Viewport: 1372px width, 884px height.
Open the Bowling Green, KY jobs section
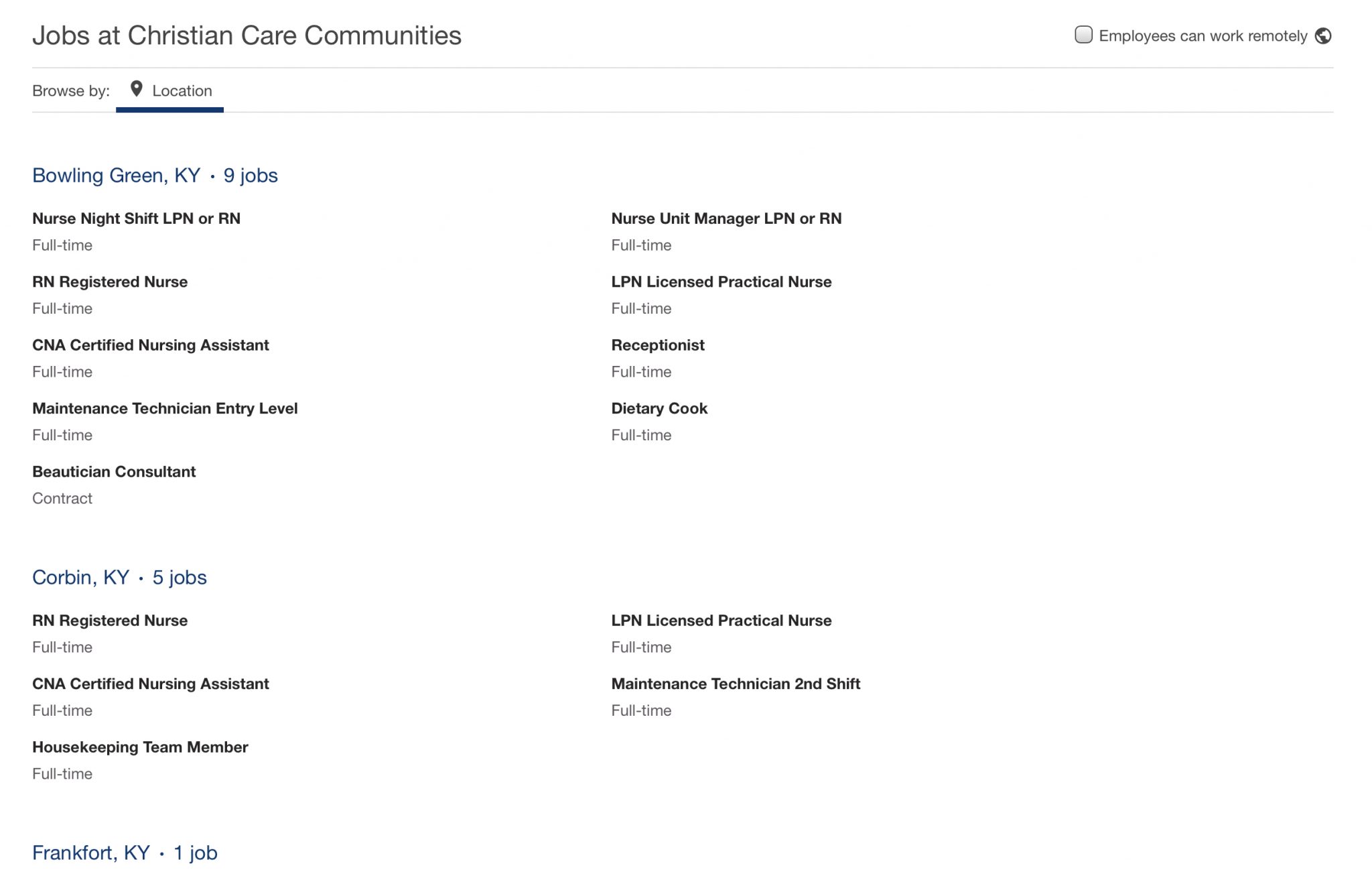[155, 175]
